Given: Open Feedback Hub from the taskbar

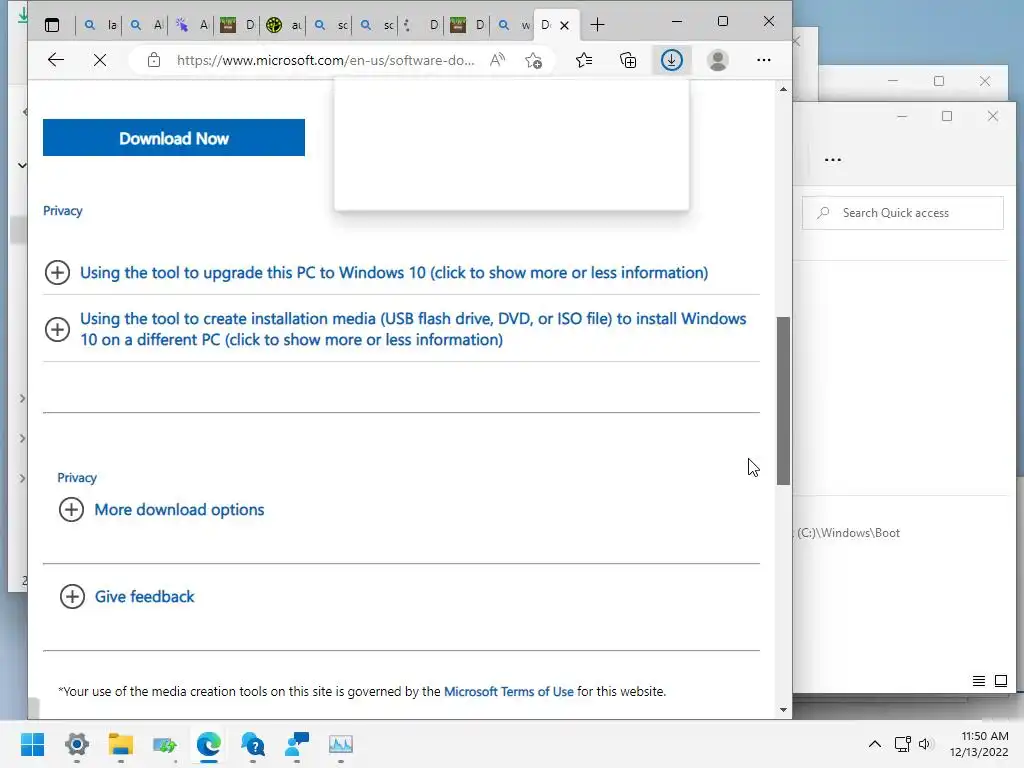Looking at the screenshot, I should coord(296,744).
